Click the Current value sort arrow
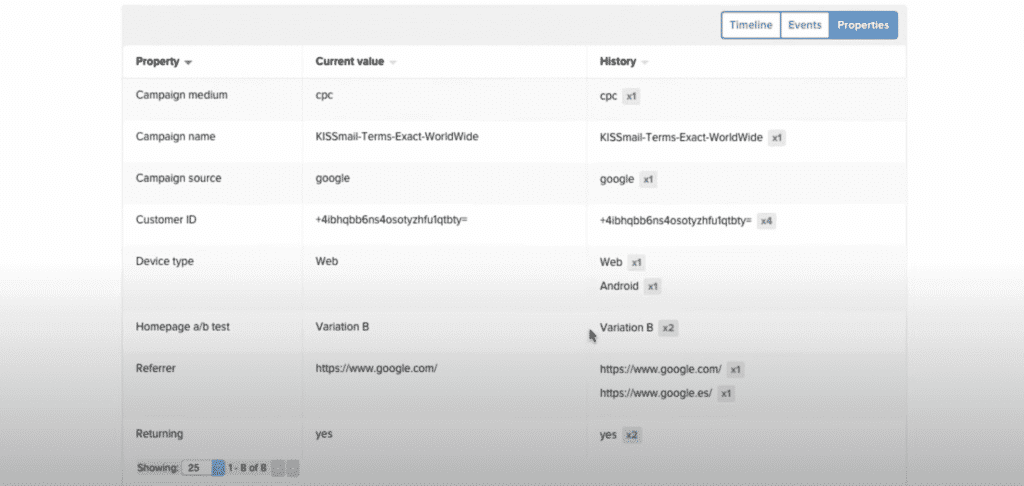Screen dimensions: 1024x486 pyautogui.click(x=393, y=62)
